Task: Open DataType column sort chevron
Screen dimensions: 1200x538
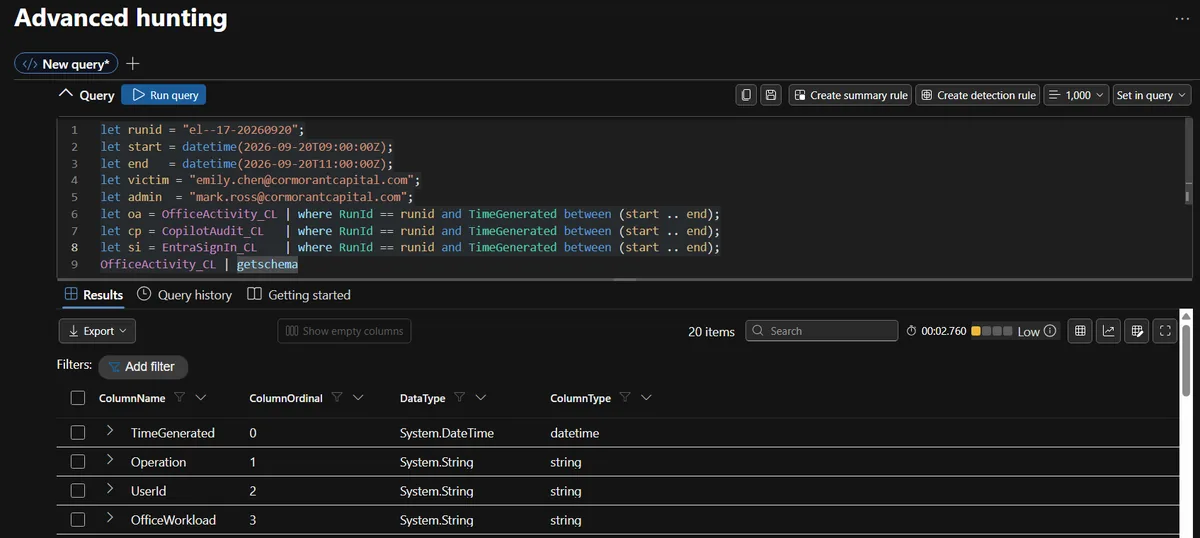Action: coord(481,398)
